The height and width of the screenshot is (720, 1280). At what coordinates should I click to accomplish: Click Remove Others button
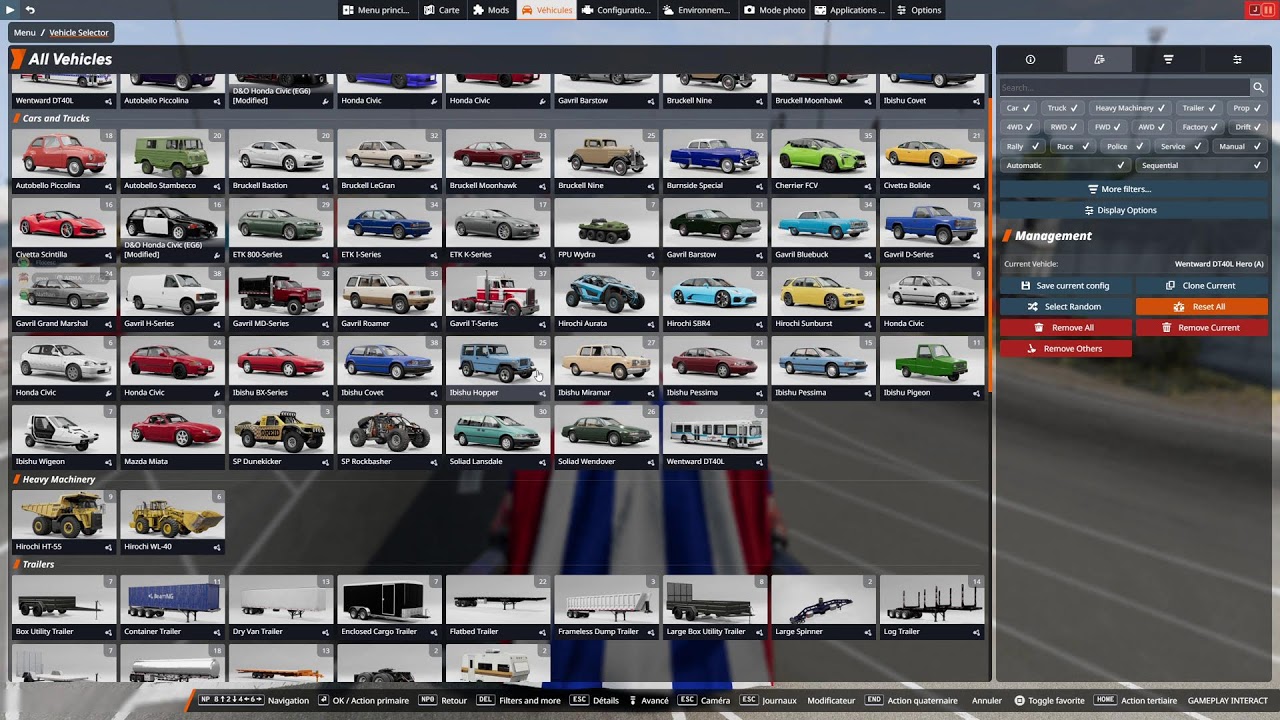(1066, 349)
